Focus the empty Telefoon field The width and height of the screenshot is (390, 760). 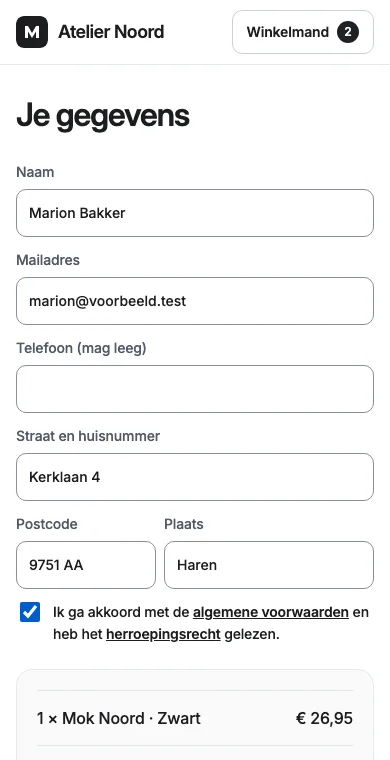click(195, 389)
